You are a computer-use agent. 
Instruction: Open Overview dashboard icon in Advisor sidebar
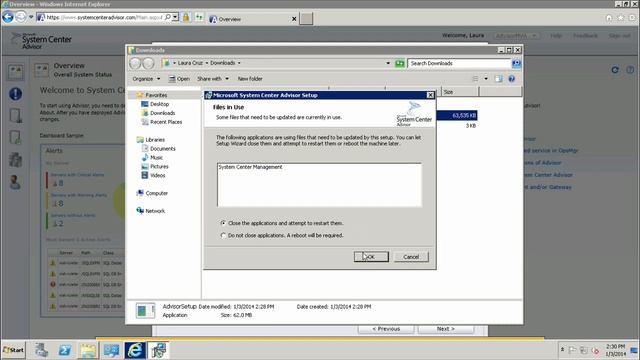(16, 72)
